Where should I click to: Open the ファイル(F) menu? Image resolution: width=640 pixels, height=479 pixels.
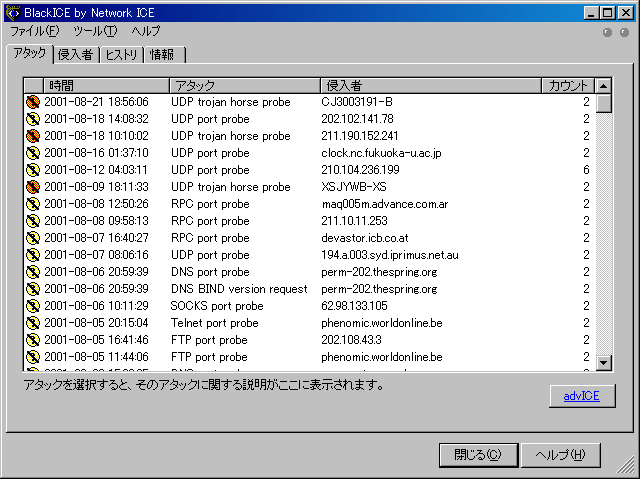tap(34, 31)
